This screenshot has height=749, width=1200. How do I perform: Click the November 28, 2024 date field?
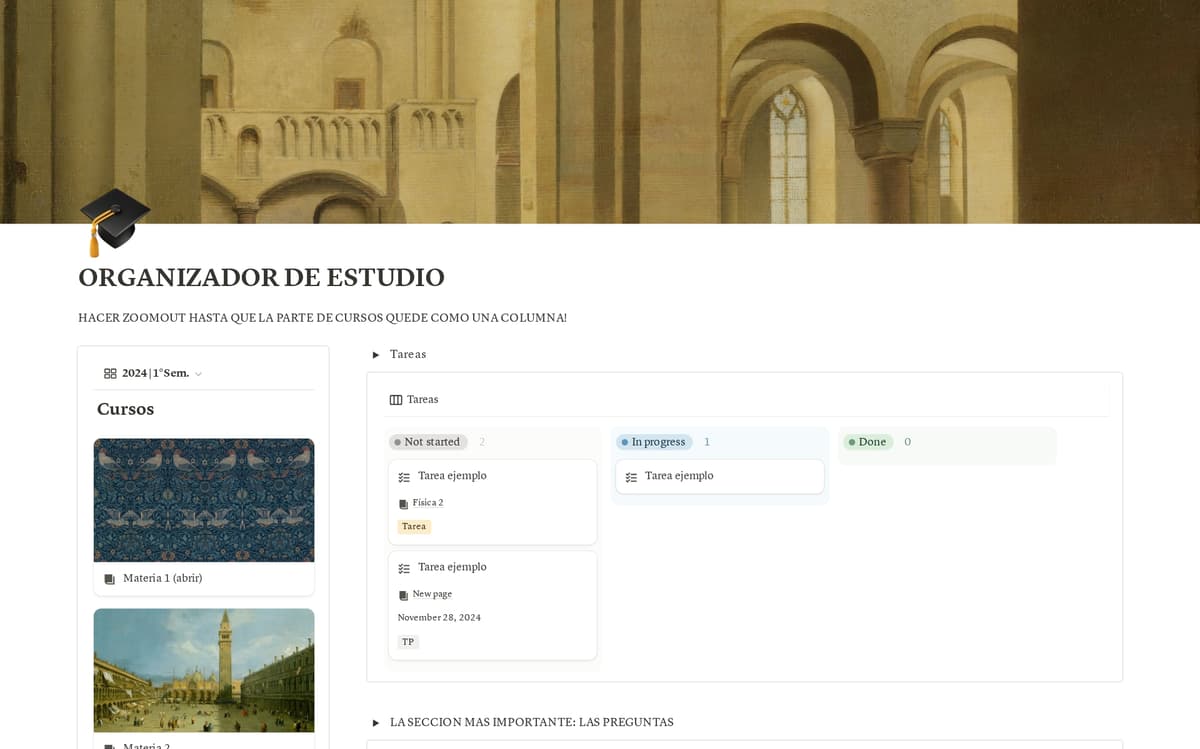coord(439,617)
